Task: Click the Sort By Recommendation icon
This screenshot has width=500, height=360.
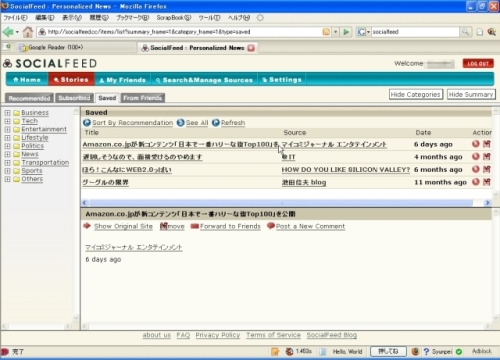Action: tap(87, 123)
